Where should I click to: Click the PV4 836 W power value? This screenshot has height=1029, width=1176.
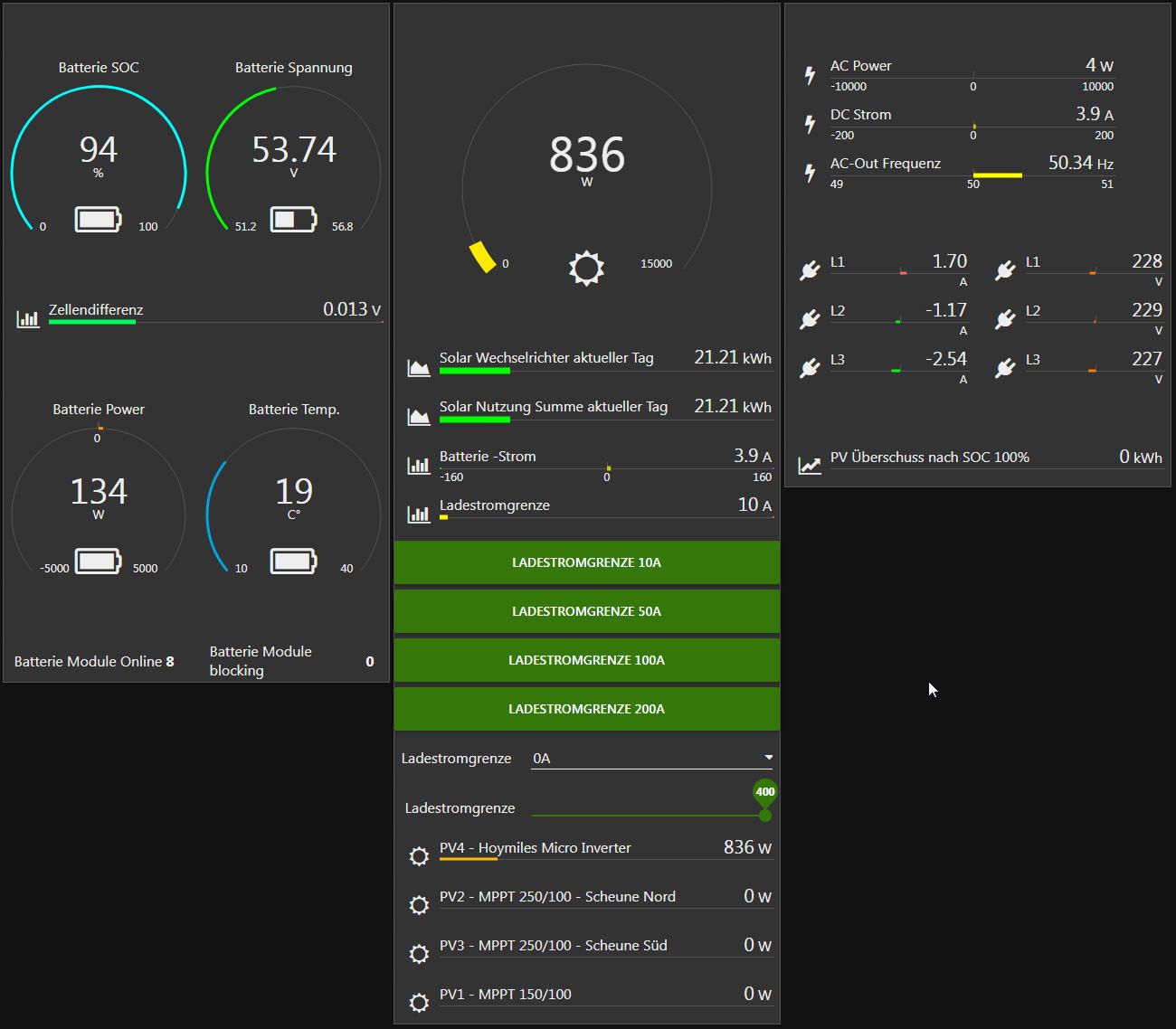pos(747,847)
